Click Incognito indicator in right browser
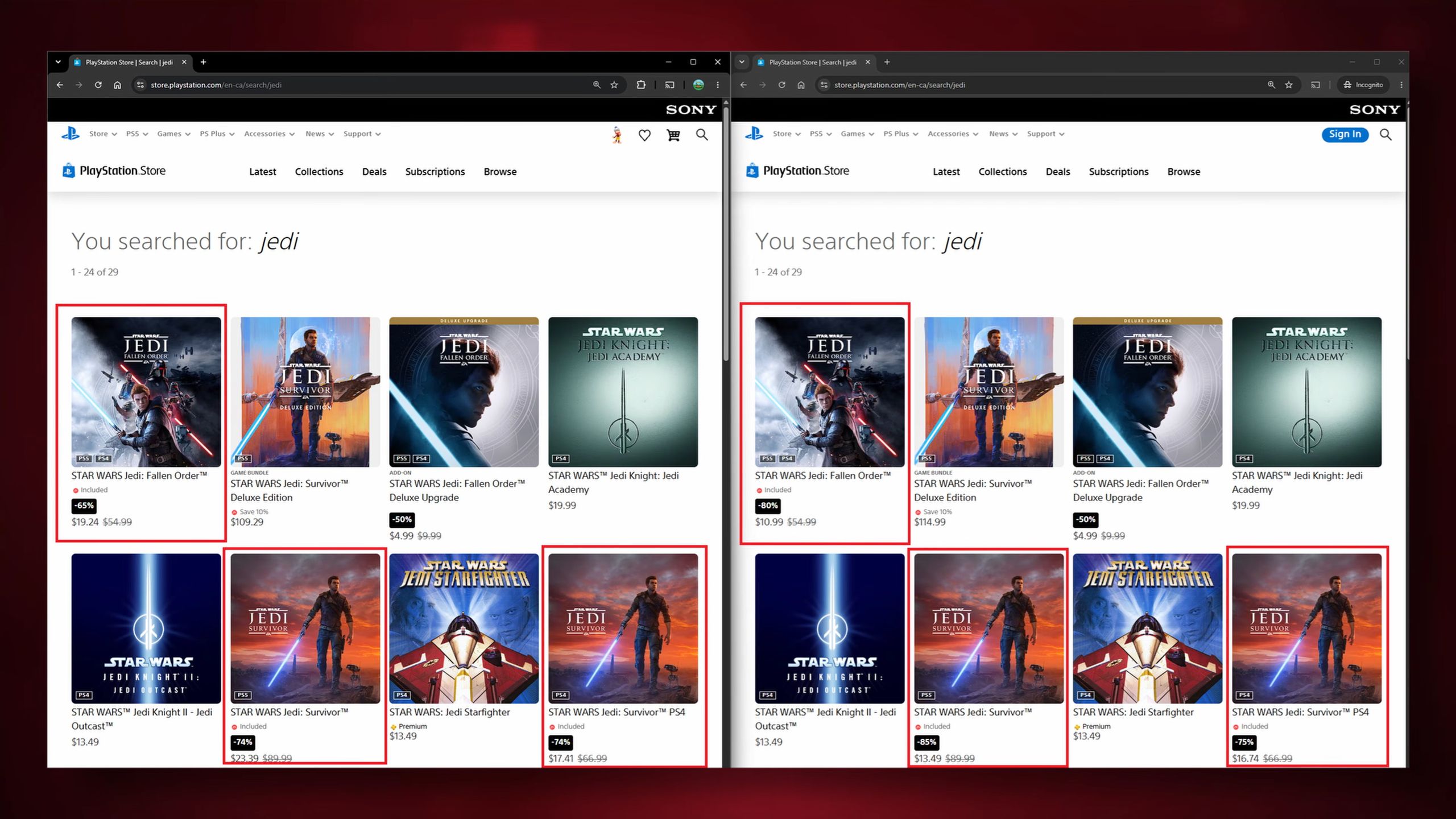1456x819 pixels. pos(1363,85)
